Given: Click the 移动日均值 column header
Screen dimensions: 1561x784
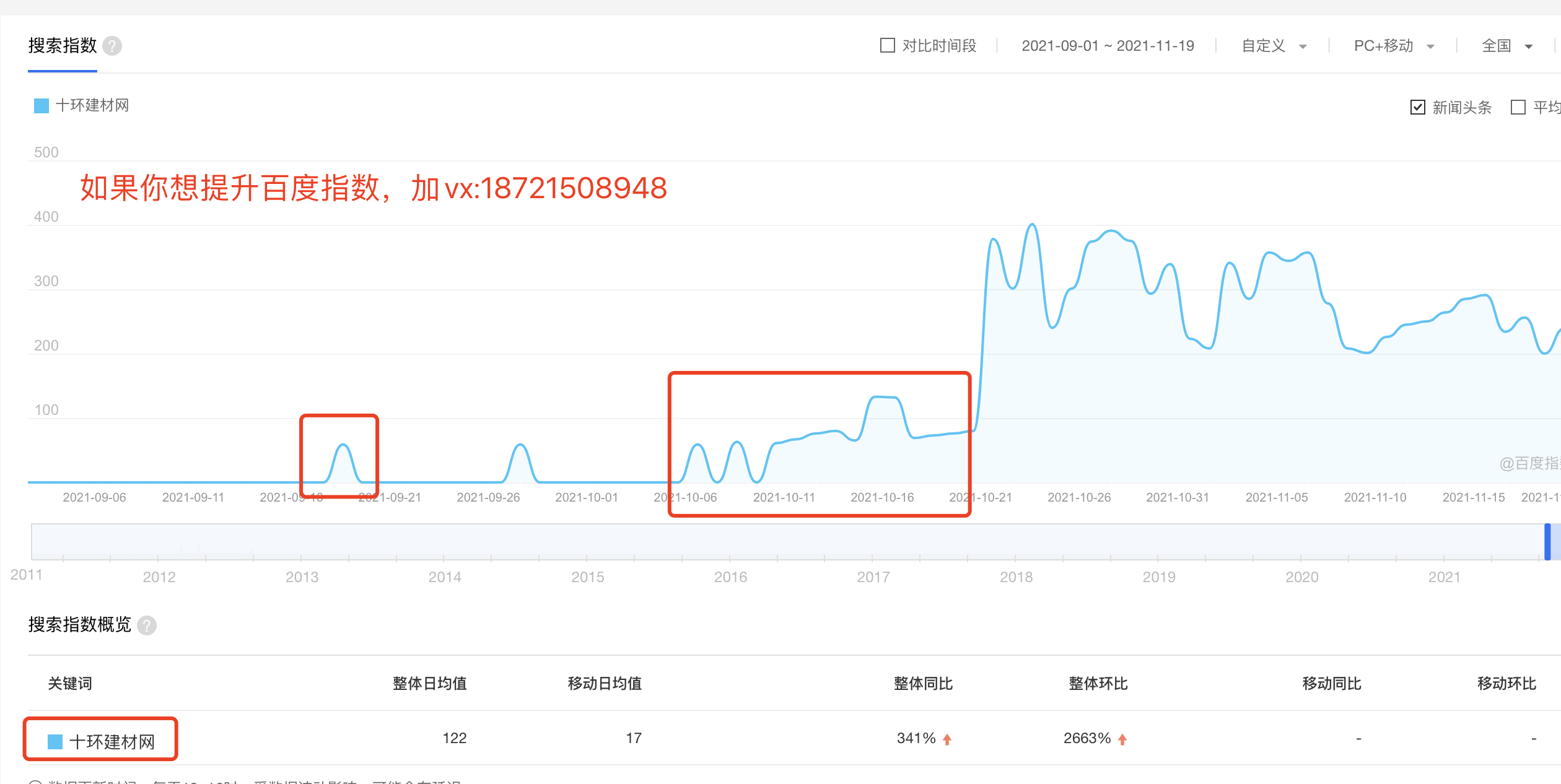Looking at the screenshot, I should pos(605,684).
